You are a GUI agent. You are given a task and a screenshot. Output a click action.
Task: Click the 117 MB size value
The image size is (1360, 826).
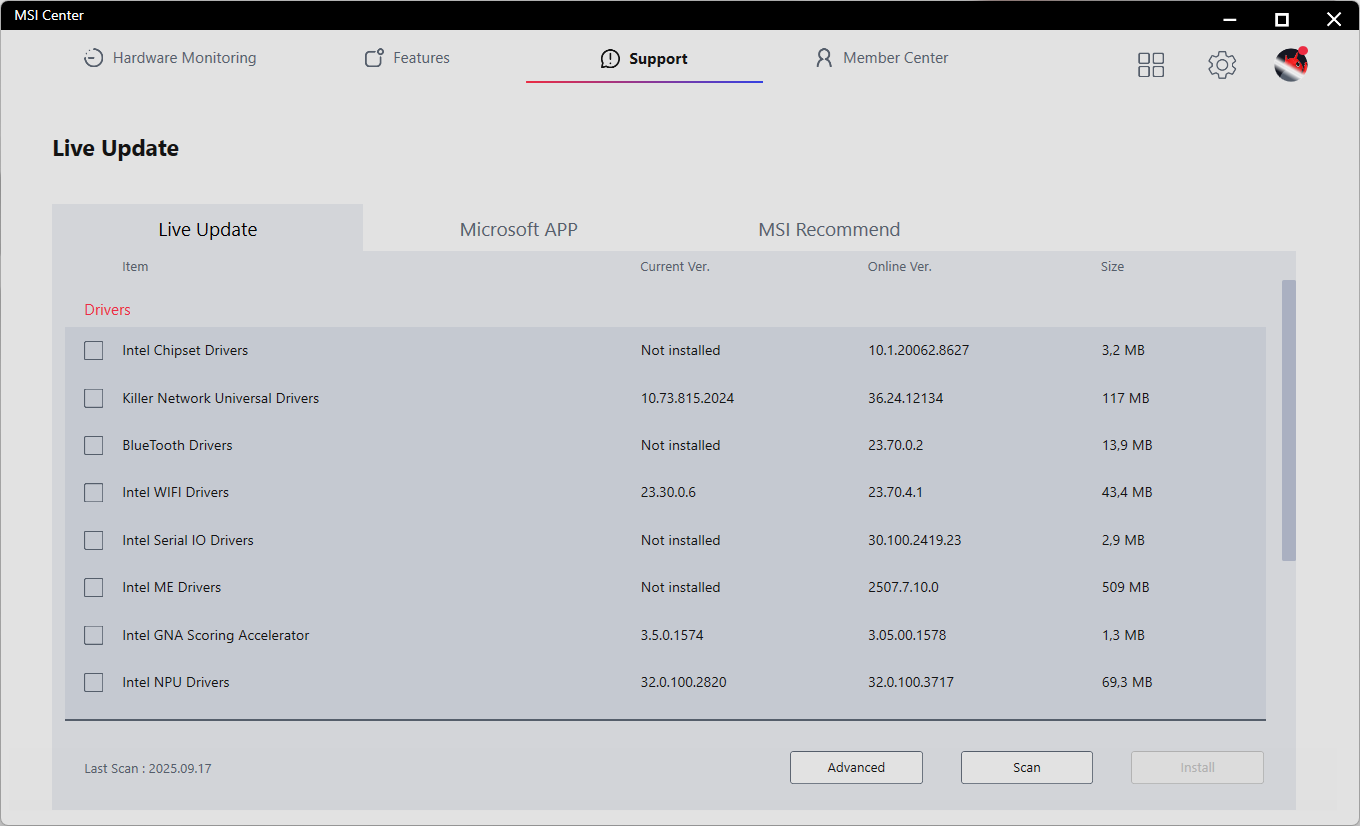point(1126,398)
